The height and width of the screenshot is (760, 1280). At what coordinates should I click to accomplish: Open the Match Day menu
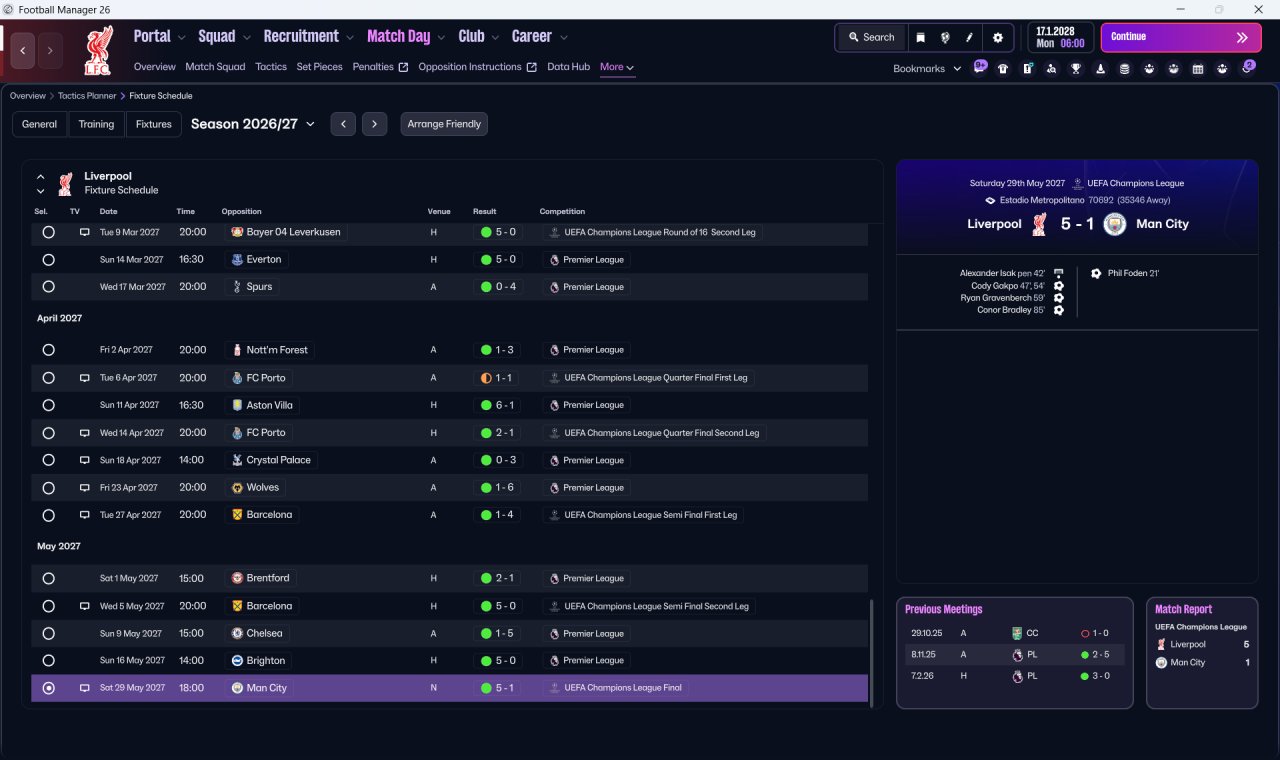[x=398, y=36]
